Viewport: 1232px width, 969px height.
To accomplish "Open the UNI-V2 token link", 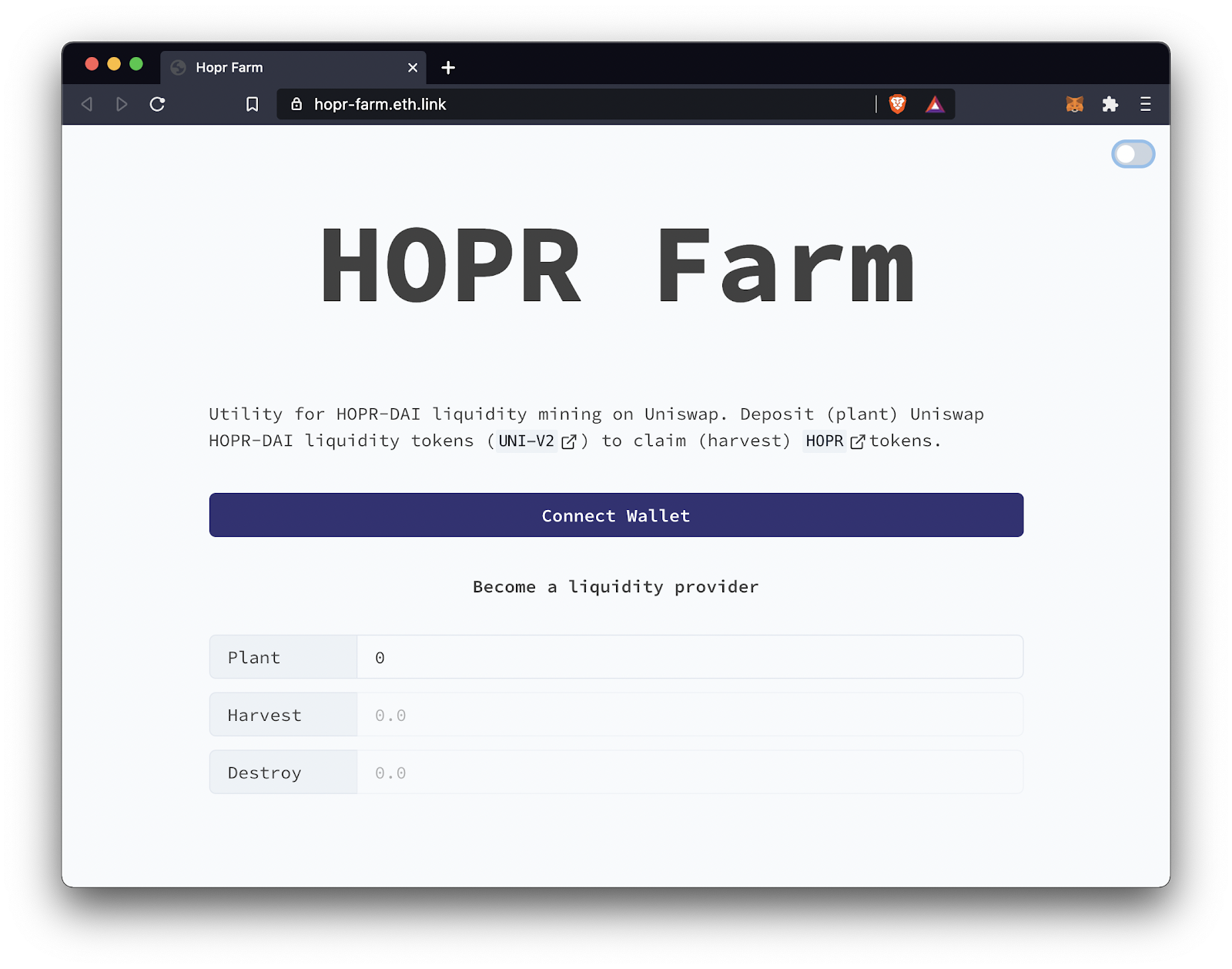I will coord(537,441).
